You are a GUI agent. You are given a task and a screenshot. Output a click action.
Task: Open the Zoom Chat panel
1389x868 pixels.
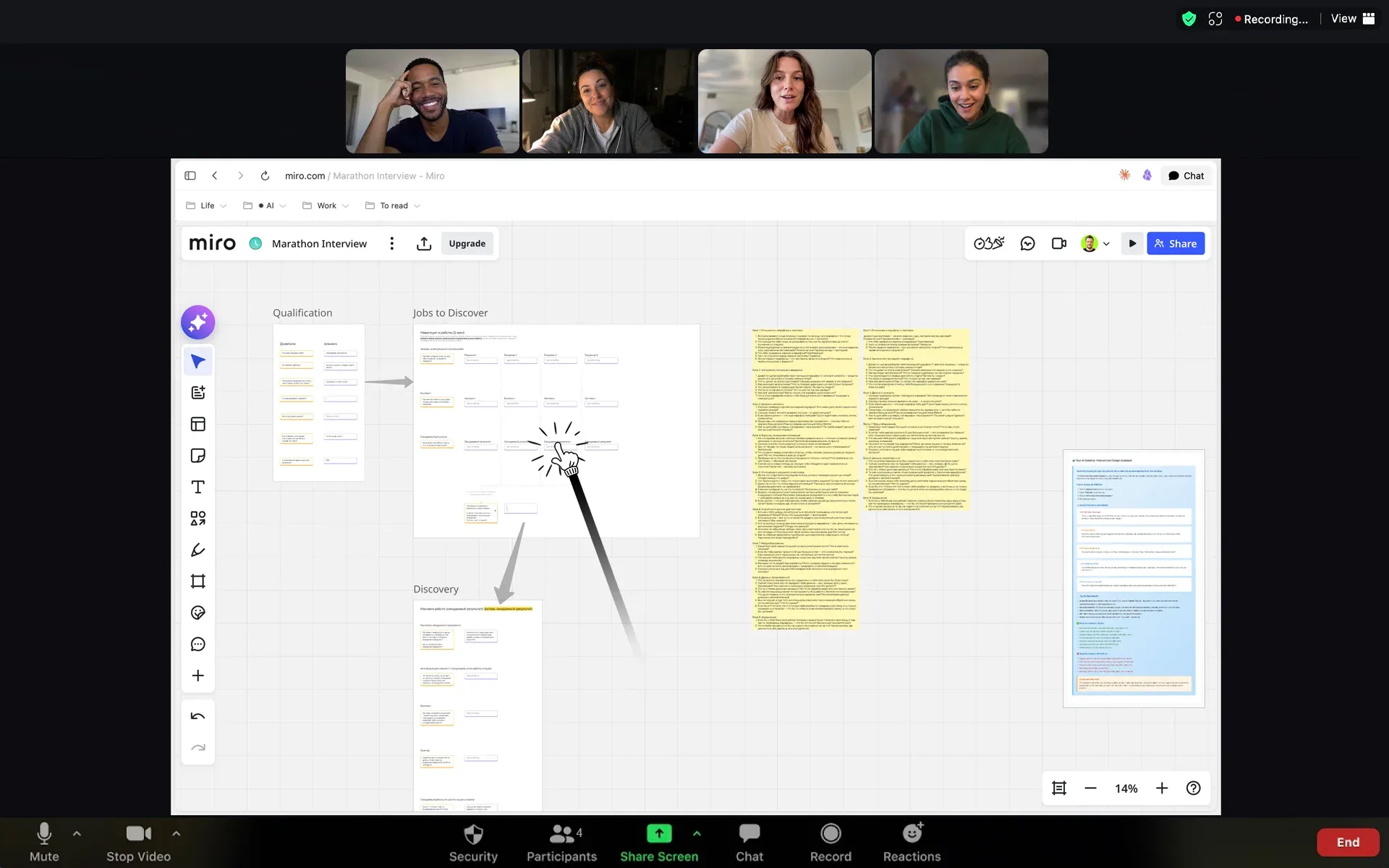pyautogui.click(x=749, y=842)
